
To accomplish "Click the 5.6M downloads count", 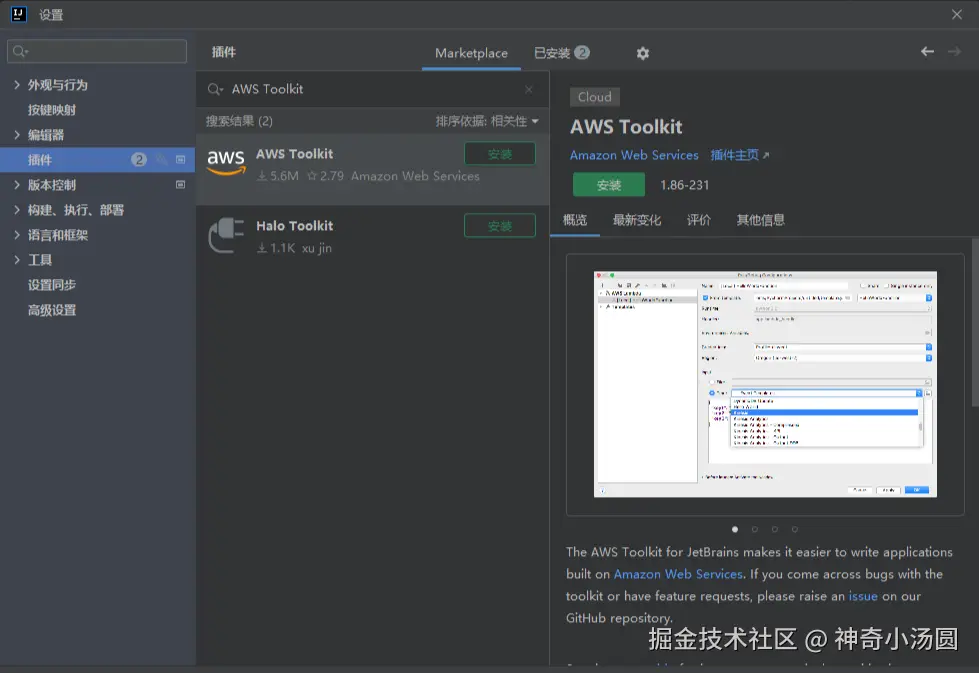I will point(283,176).
